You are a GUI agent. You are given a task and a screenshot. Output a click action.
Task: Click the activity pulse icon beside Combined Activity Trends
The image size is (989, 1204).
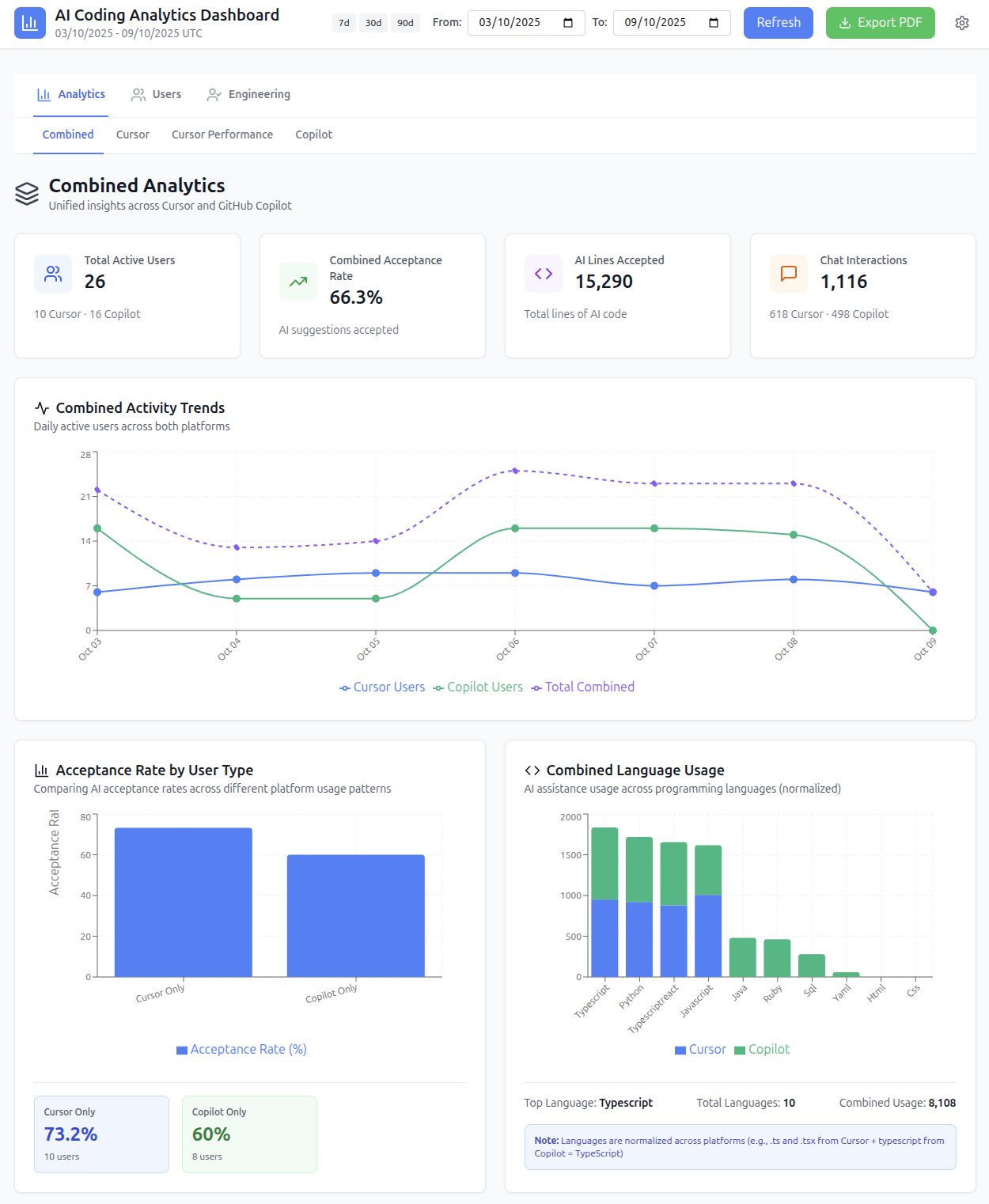pyautogui.click(x=42, y=408)
